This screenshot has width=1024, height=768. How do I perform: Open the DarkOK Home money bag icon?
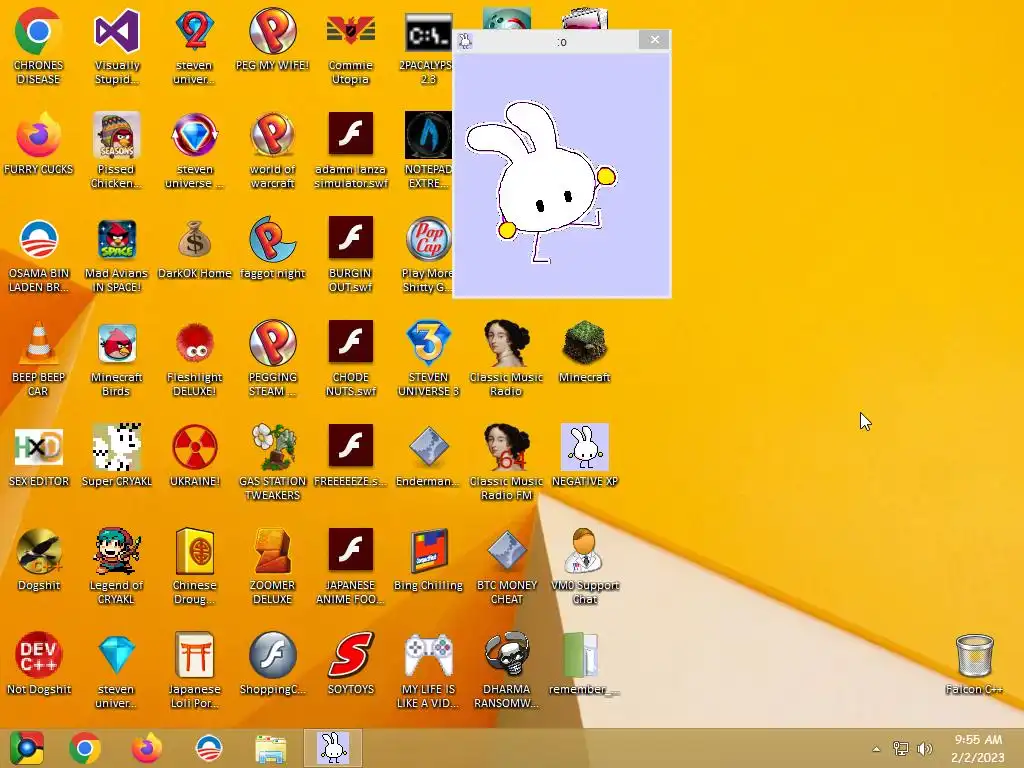click(195, 240)
